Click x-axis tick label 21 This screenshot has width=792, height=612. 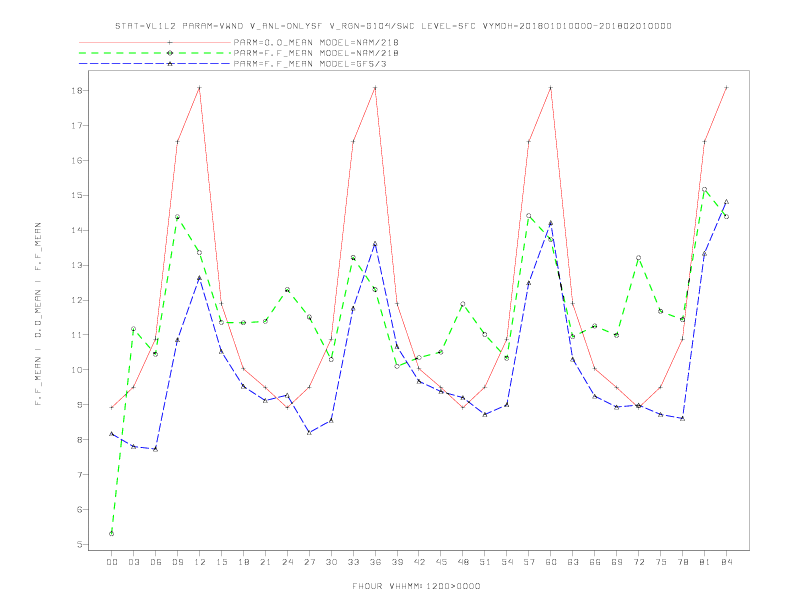[265, 562]
